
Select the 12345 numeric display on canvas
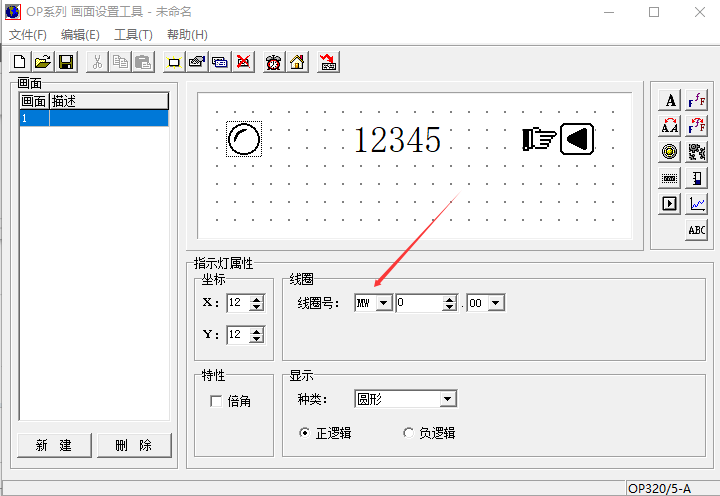(397, 140)
